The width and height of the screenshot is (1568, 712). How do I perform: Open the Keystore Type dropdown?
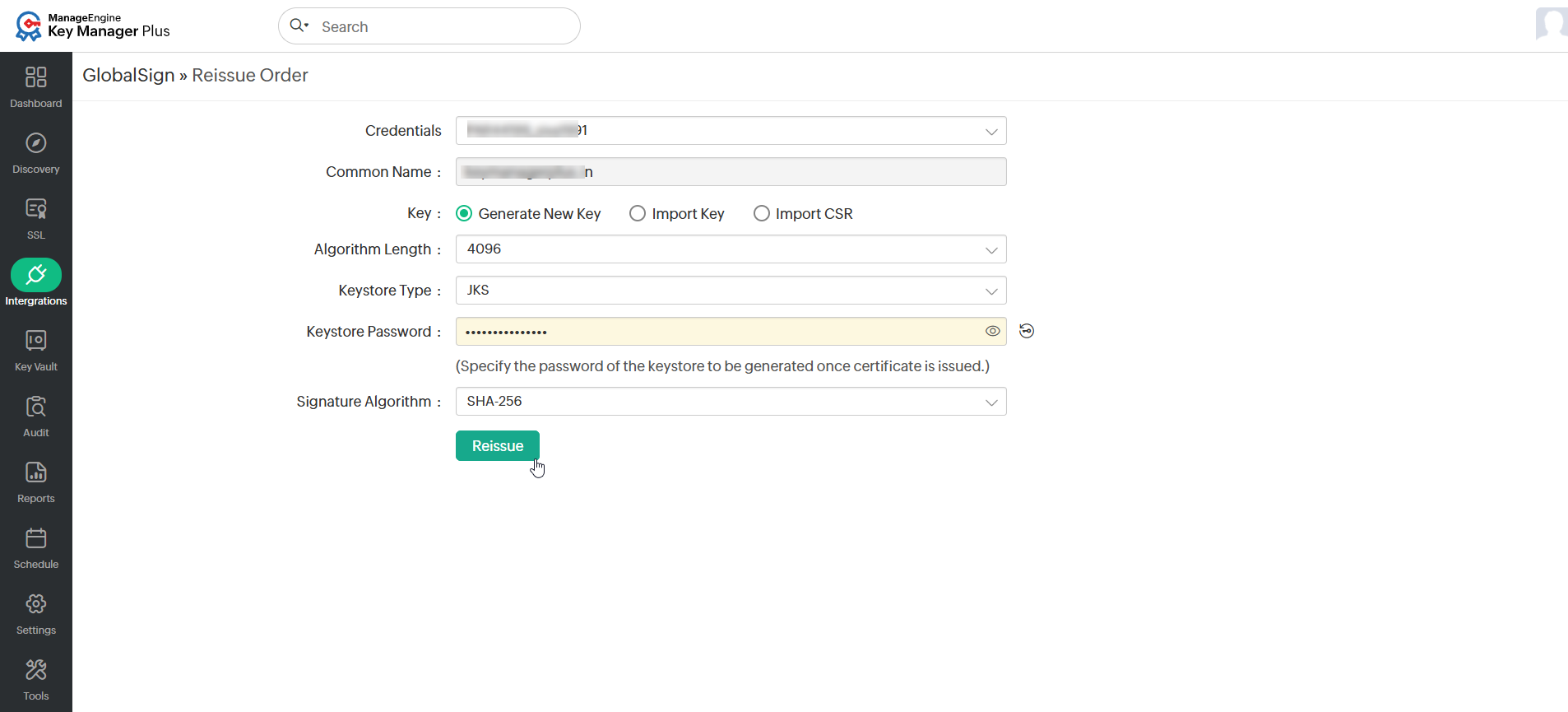click(731, 291)
